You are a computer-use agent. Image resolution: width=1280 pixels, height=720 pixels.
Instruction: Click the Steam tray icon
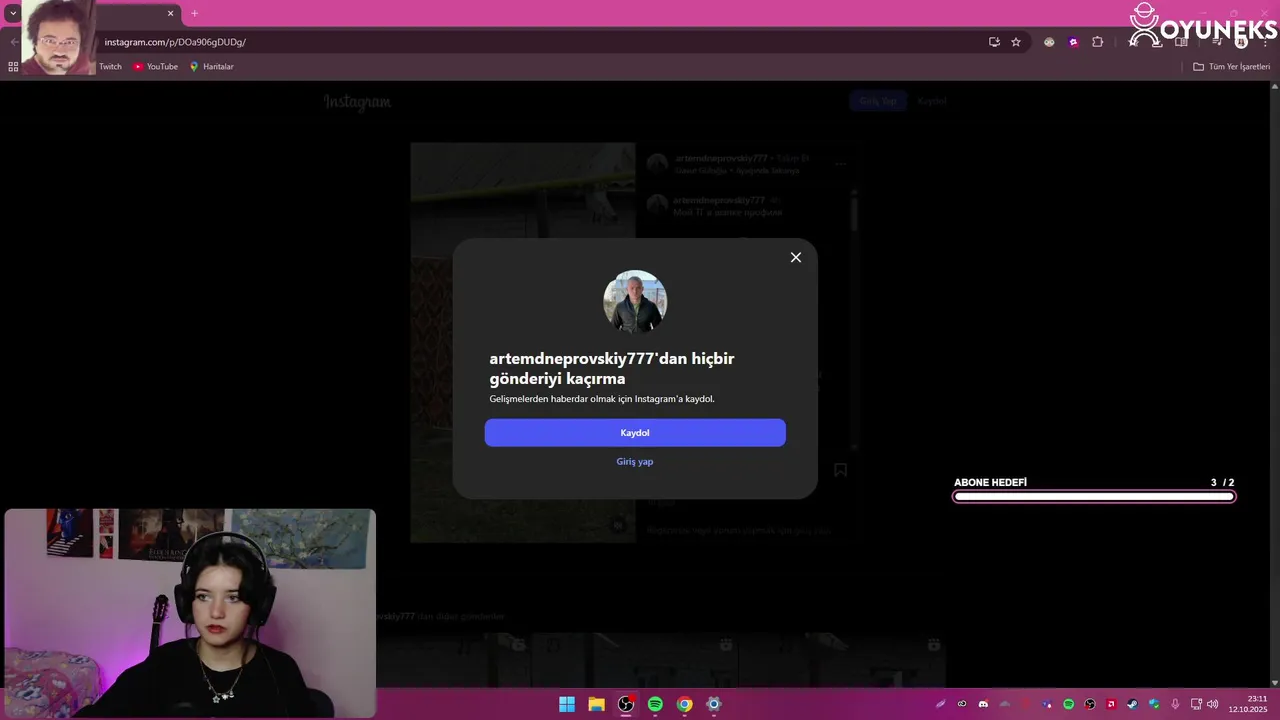(x=1132, y=704)
